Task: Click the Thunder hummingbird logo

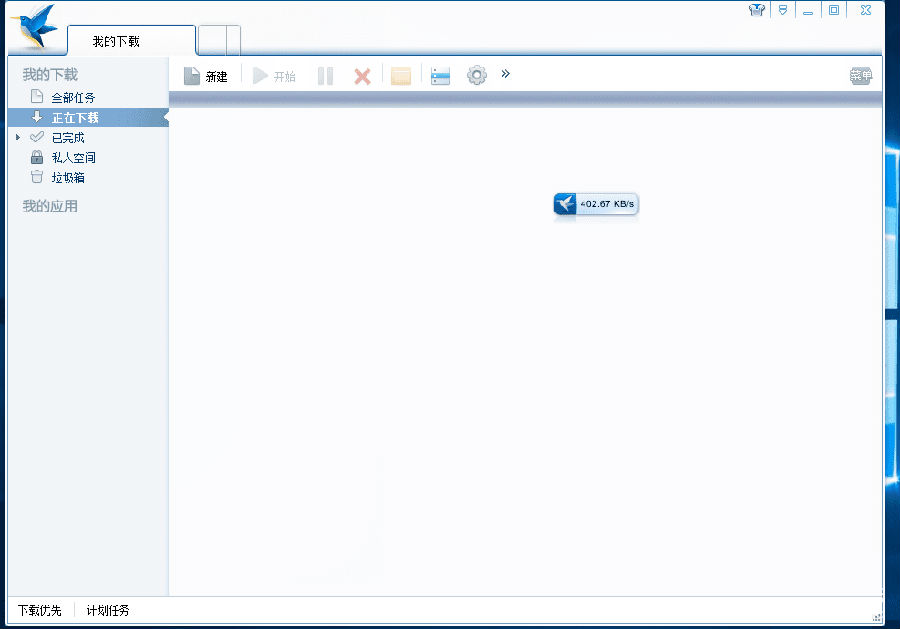Action: coord(34,26)
